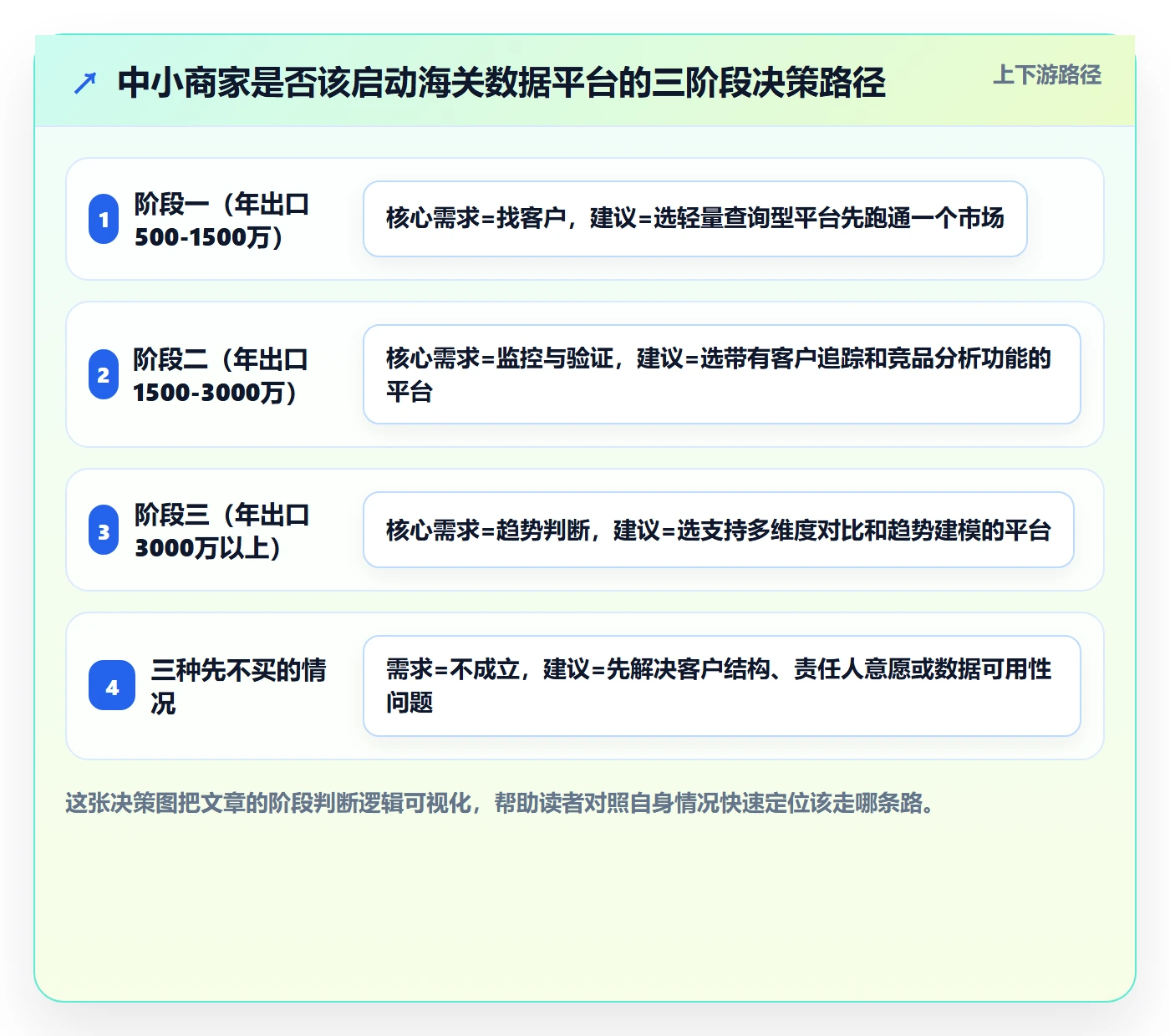Click the number 3 stage badge

pyautogui.click(x=104, y=530)
